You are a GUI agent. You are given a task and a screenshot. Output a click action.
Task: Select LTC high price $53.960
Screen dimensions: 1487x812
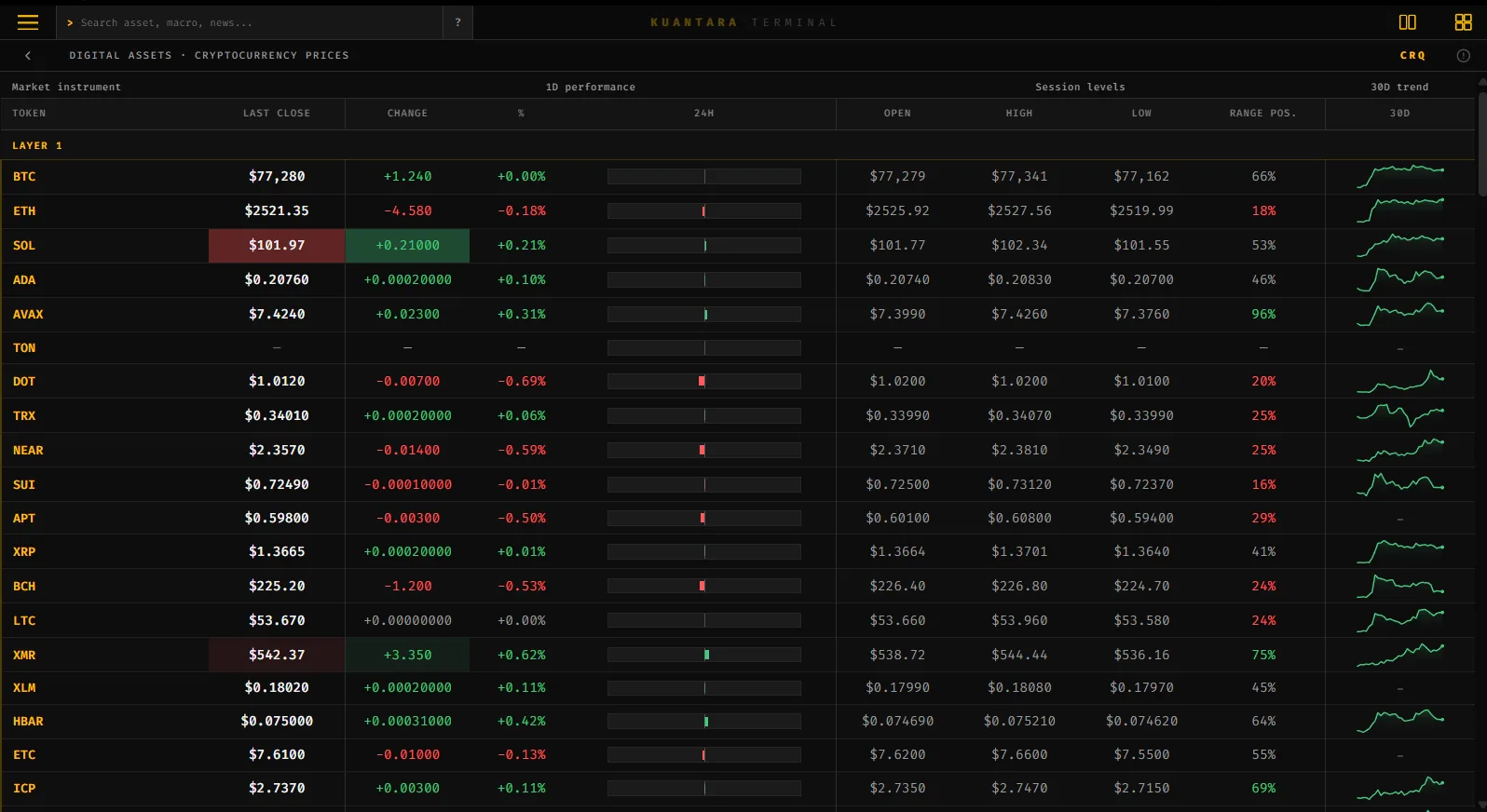pos(1019,621)
